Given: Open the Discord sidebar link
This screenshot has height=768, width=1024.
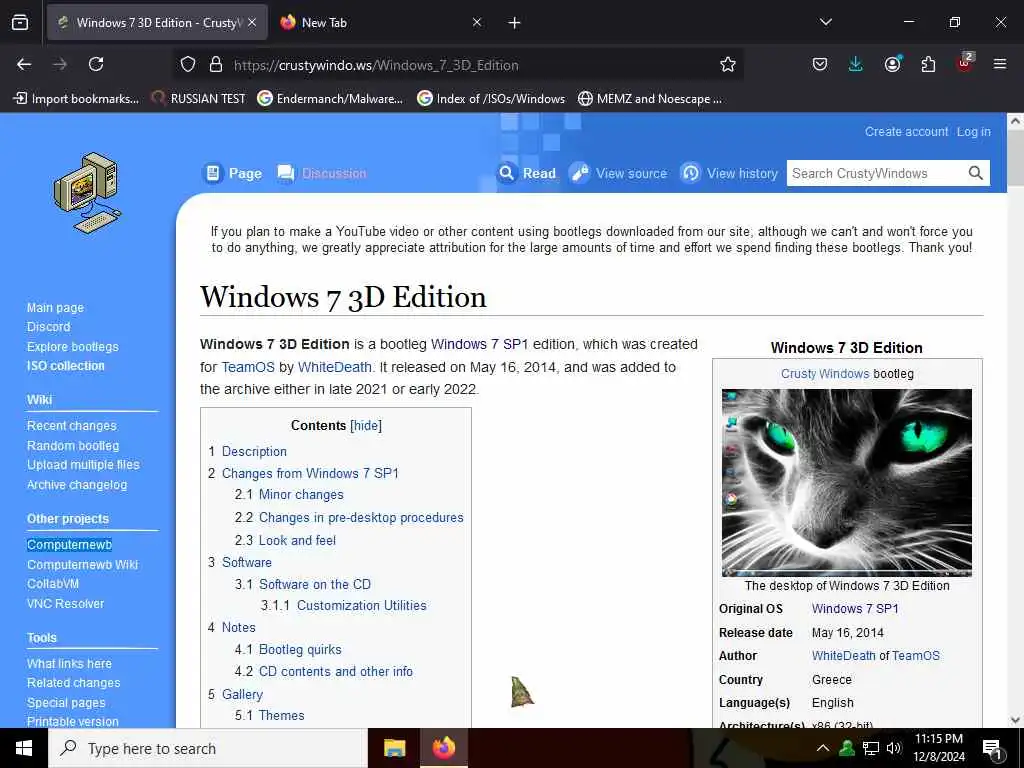Looking at the screenshot, I should tap(48, 327).
